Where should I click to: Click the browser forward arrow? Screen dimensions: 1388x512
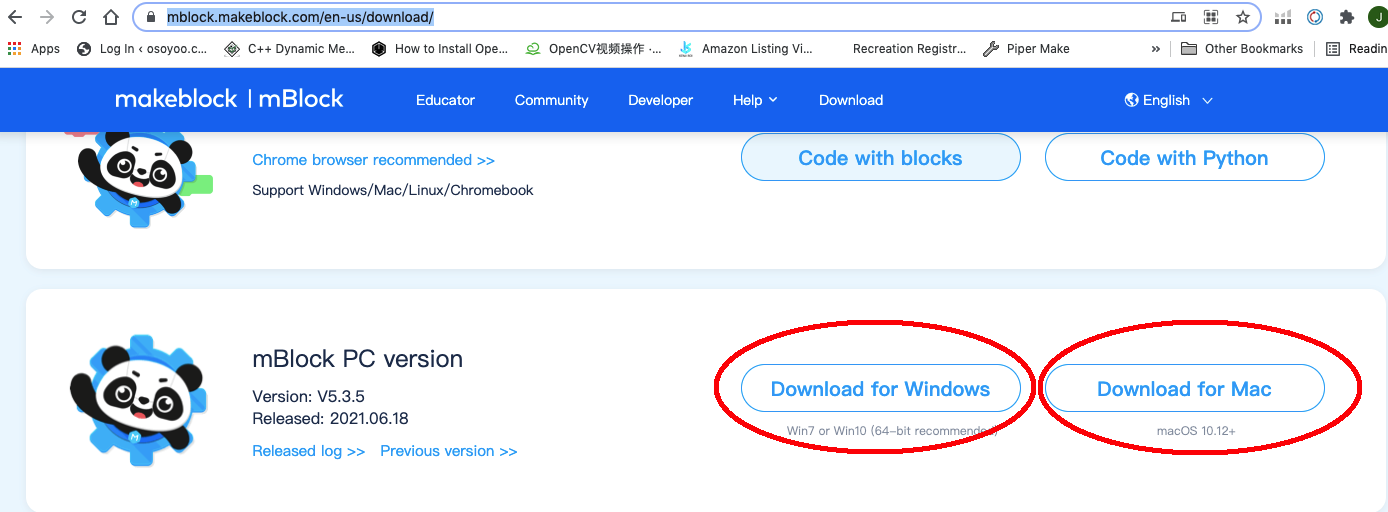(47, 17)
